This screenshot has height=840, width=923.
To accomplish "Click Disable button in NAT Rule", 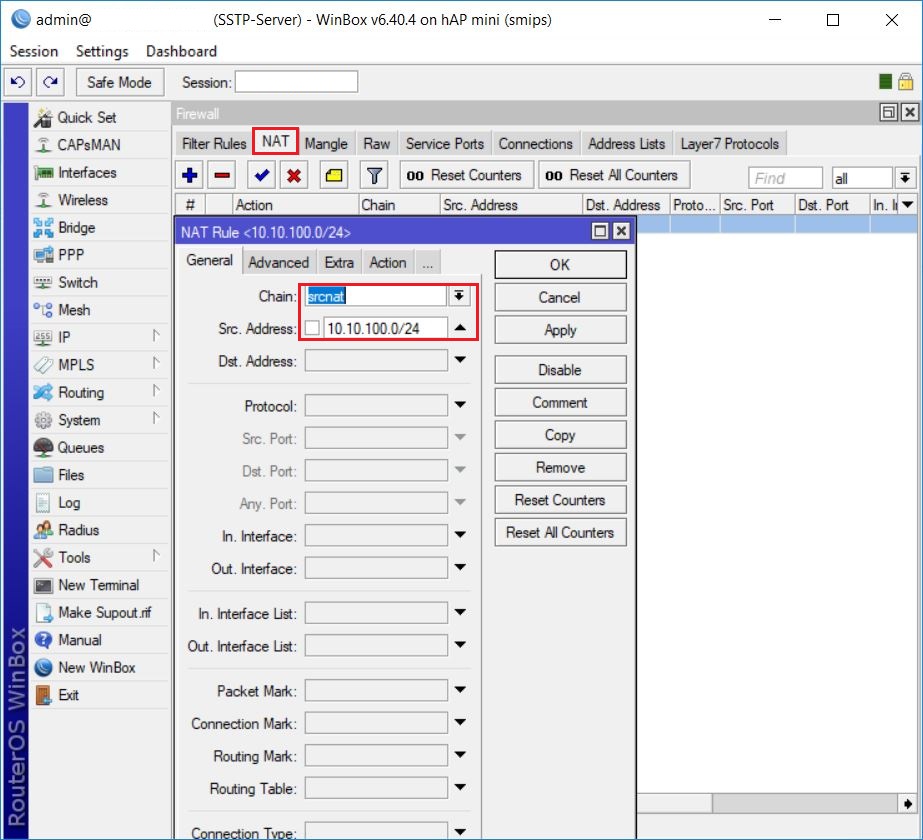I will click(x=560, y=370).
